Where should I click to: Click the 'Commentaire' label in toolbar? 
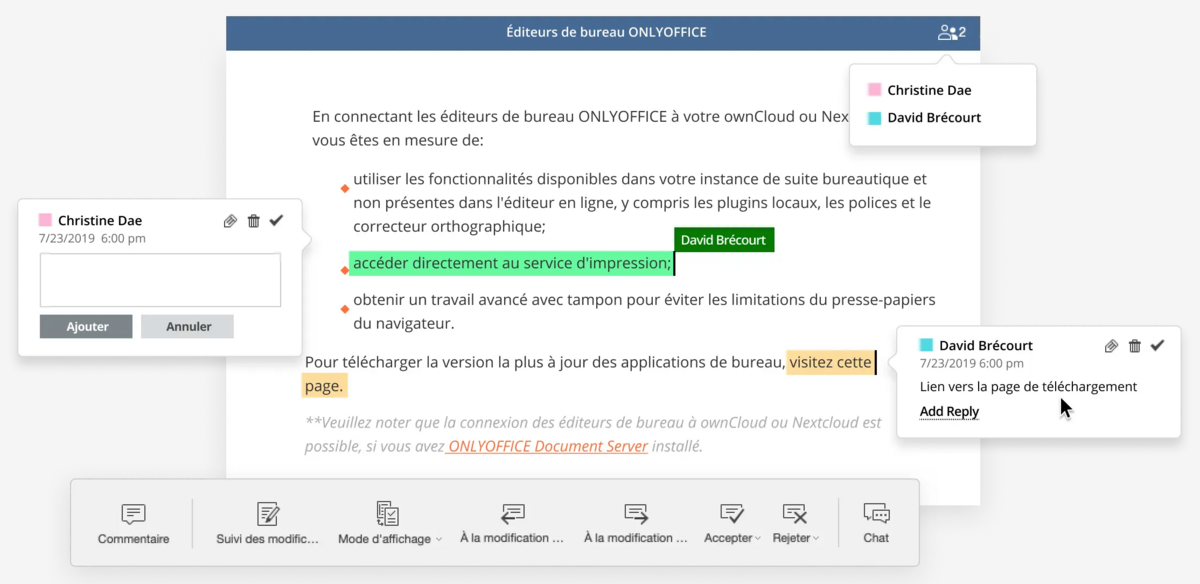coord(133,539)
